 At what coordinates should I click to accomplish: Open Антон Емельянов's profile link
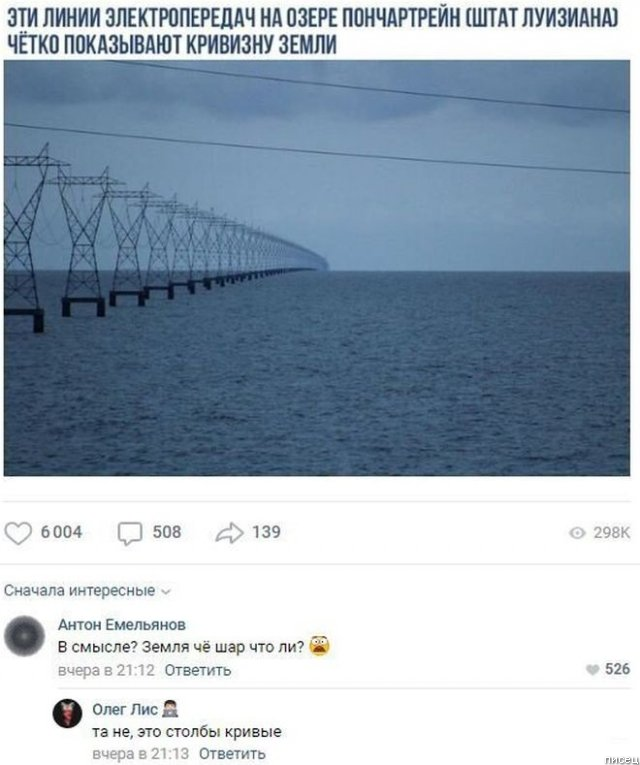point(122,624)
